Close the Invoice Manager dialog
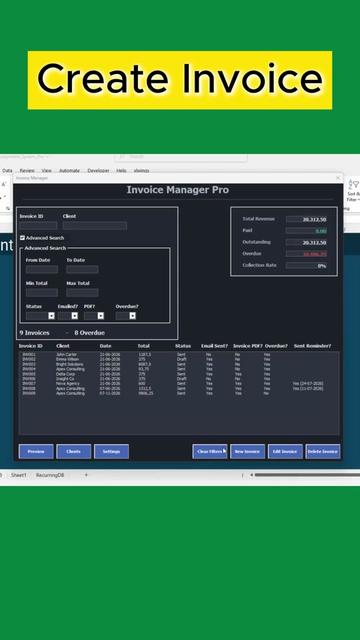 [338, 178]
